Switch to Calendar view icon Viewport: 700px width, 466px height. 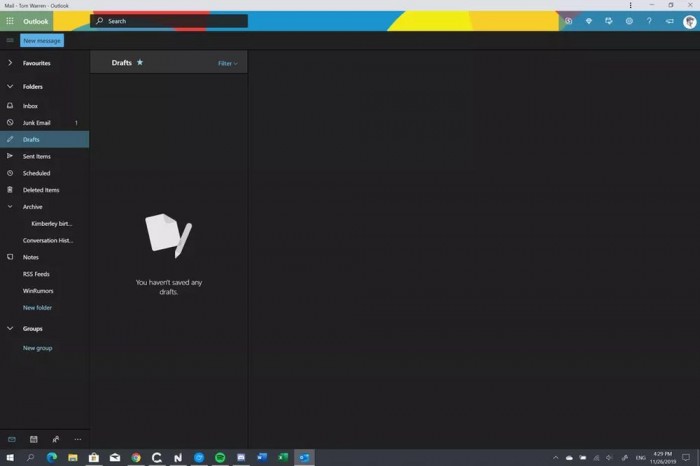coord(33,439)
